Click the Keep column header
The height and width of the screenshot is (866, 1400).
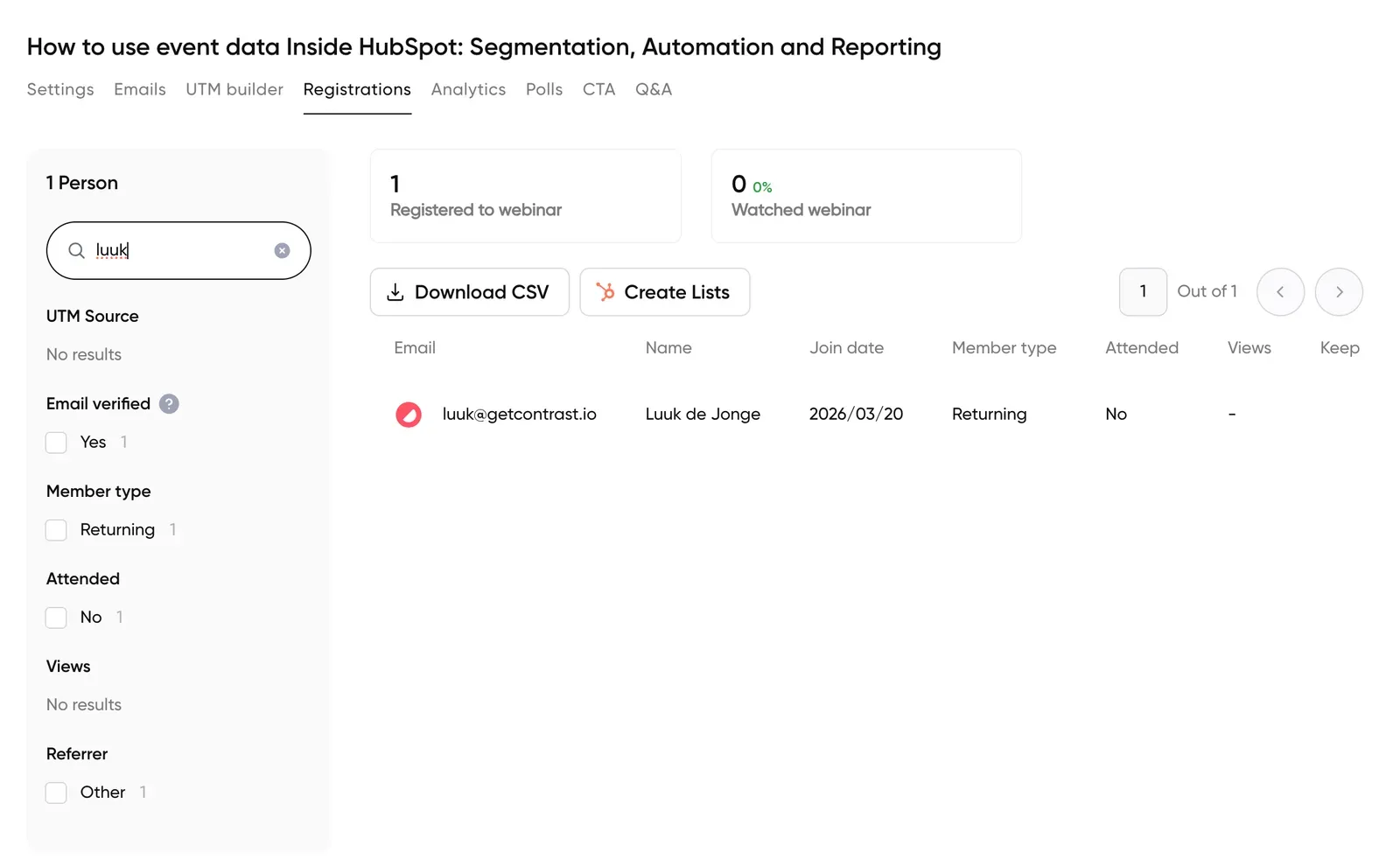(1340, 348)
